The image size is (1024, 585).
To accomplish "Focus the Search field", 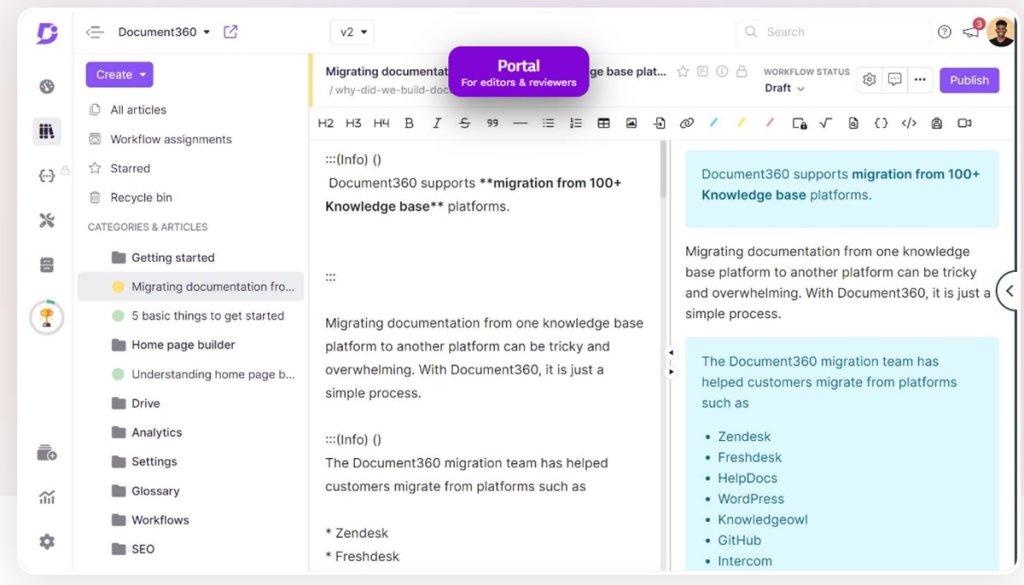I will tap(833, 32).
